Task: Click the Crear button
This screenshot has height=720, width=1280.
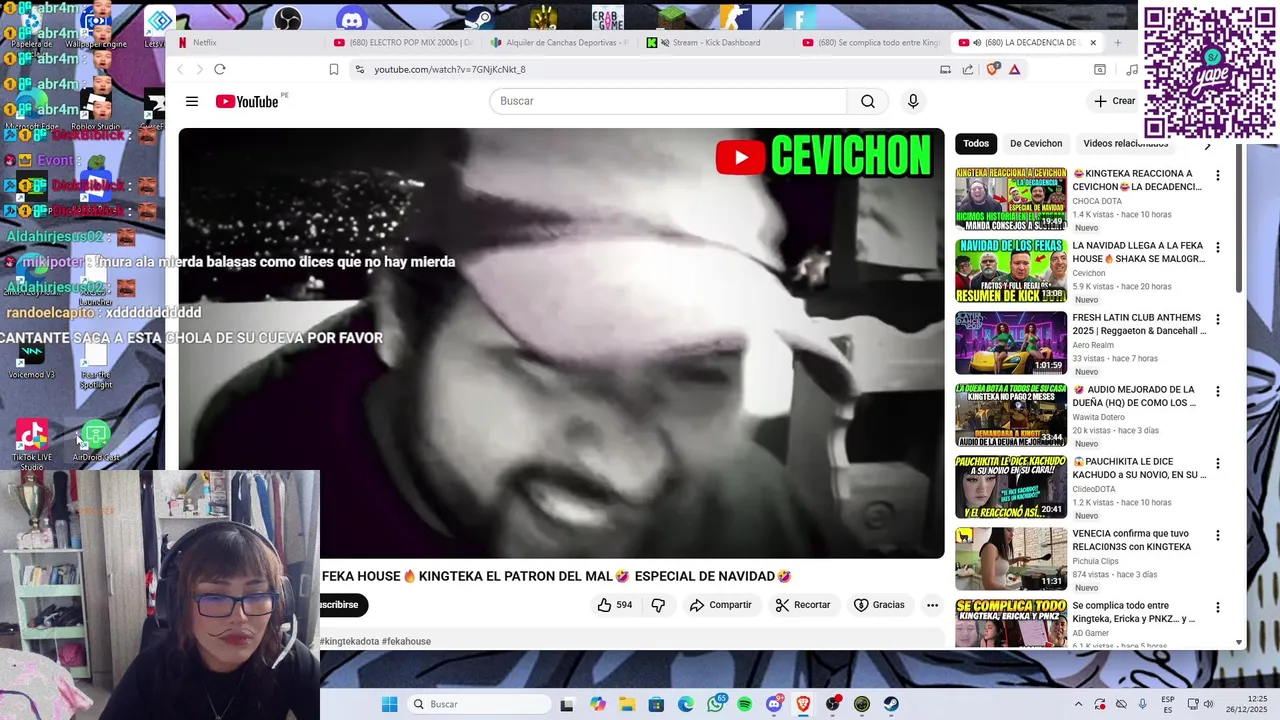Action: 1114,101
